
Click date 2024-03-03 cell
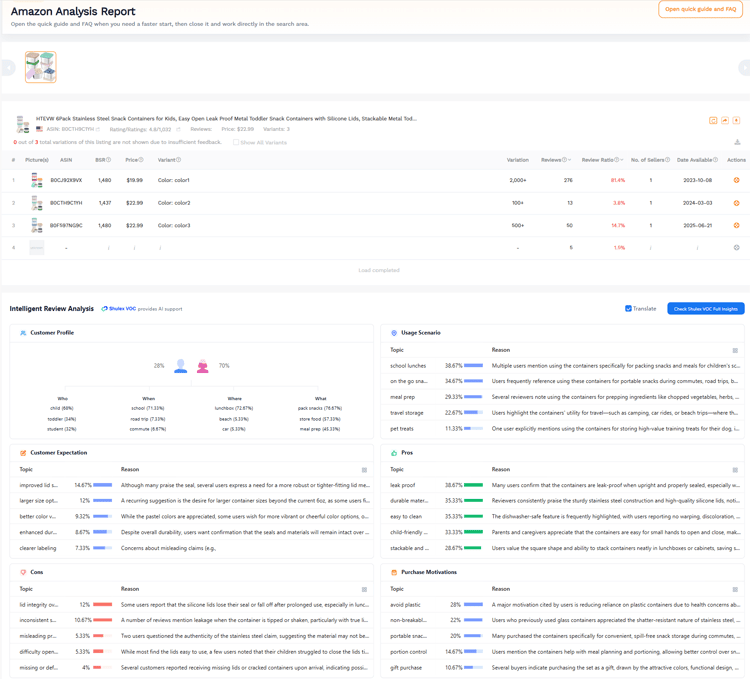click(697, 203)
